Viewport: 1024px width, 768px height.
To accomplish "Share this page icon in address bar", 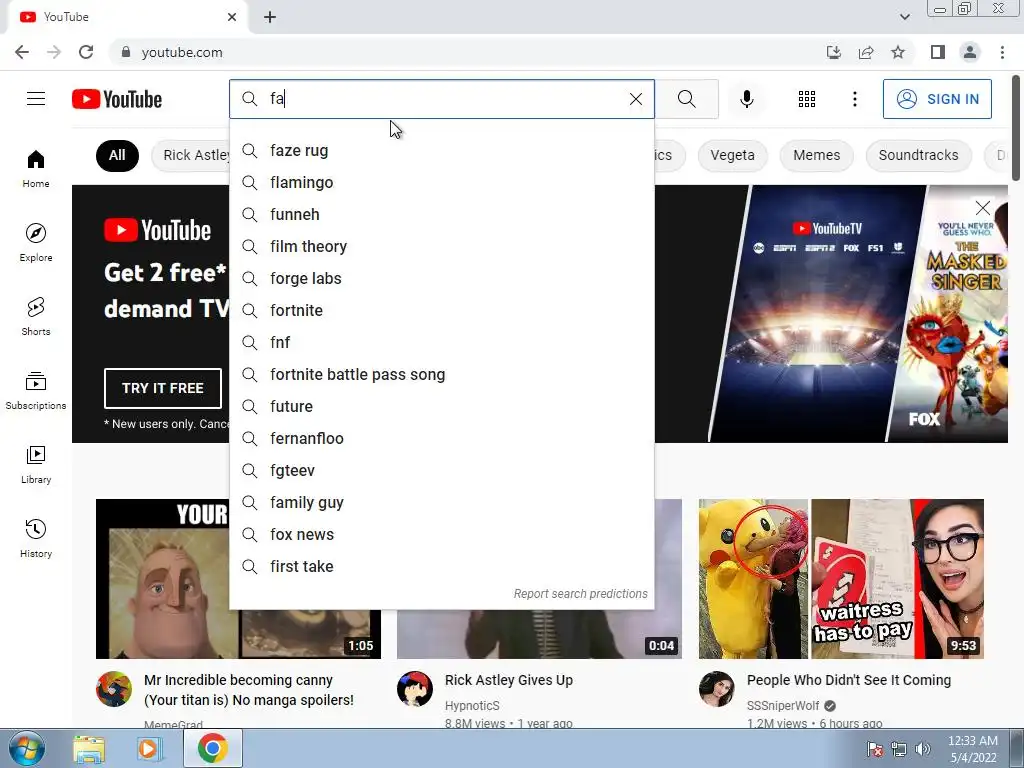I will [866, 52].
